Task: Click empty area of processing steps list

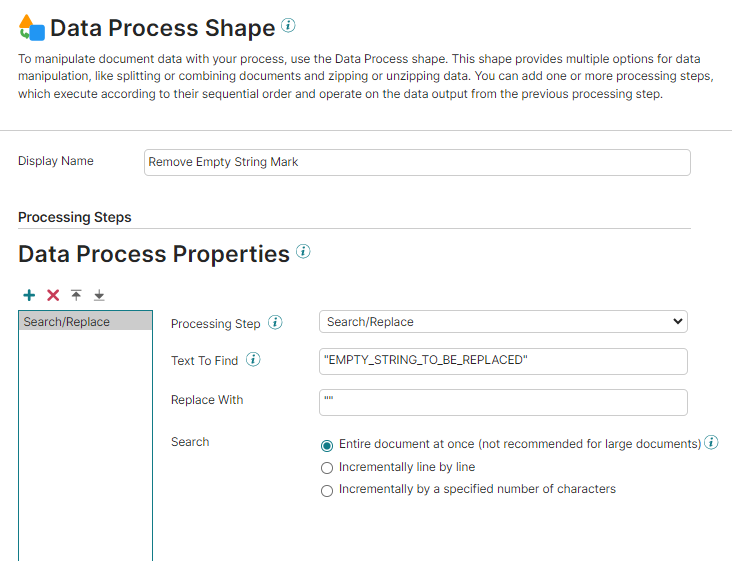Action: tap(85, 450)
